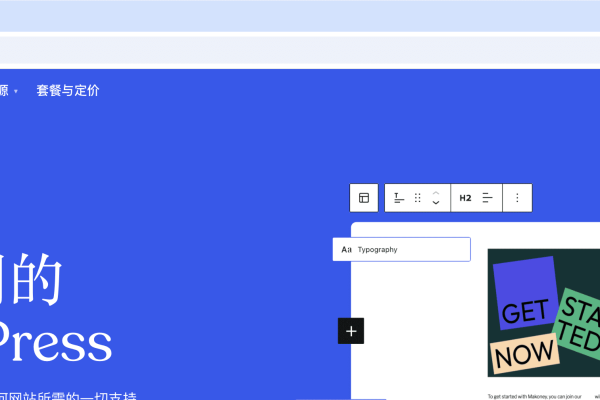The height and width of the screenshot is (400, 600).
Task: Click the six-dot drag handle icon
Action: coord(418,198)
